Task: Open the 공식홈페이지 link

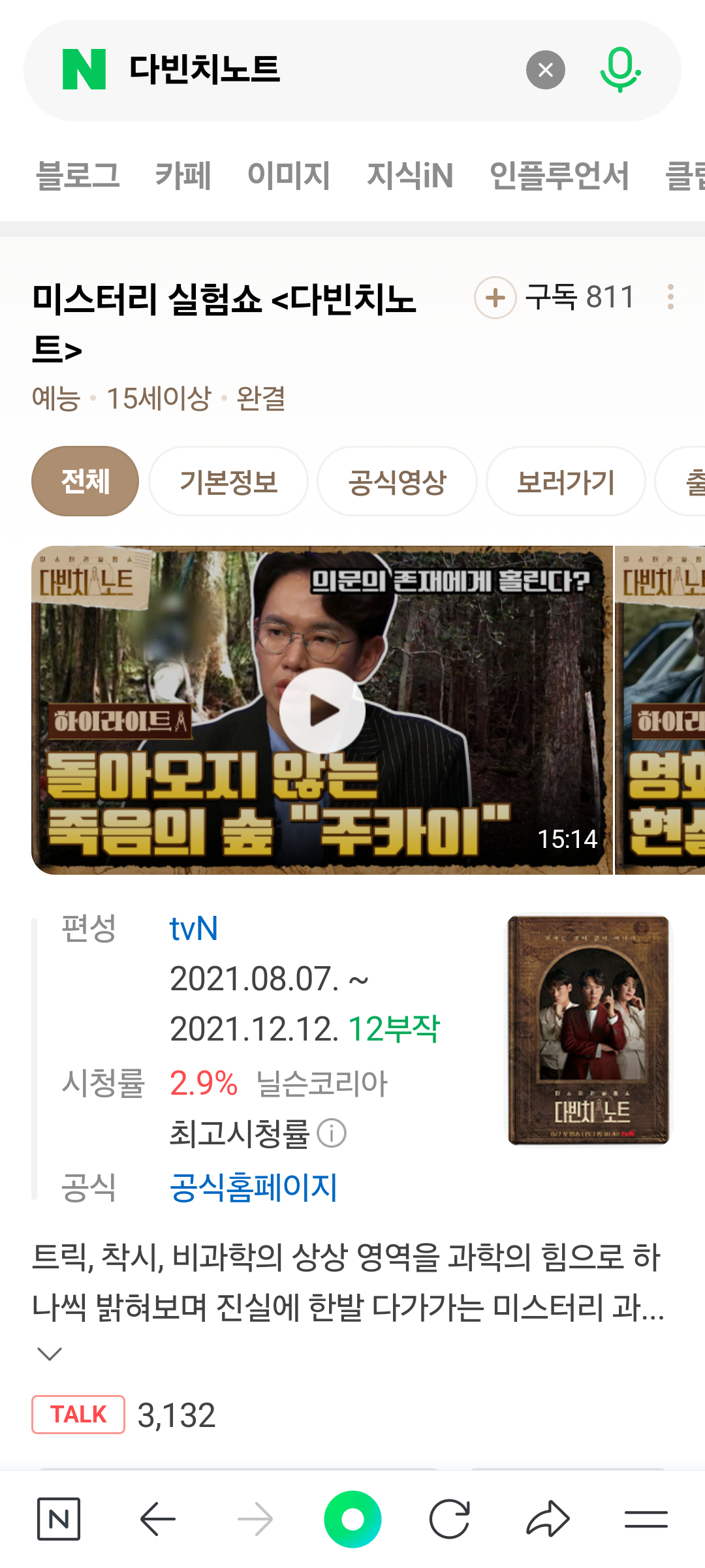Action: (x=253, y=1187)
